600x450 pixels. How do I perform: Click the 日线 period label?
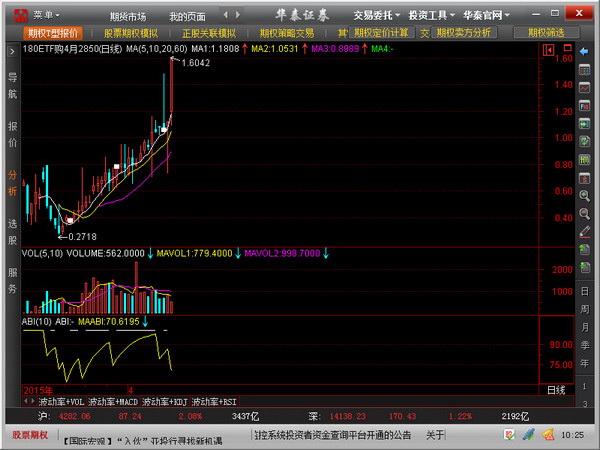point(556,390)
